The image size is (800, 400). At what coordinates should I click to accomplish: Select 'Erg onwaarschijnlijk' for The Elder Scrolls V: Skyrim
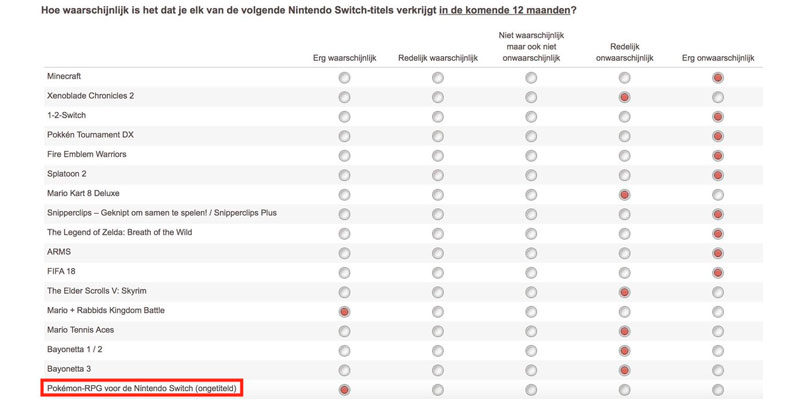[717, 292]
